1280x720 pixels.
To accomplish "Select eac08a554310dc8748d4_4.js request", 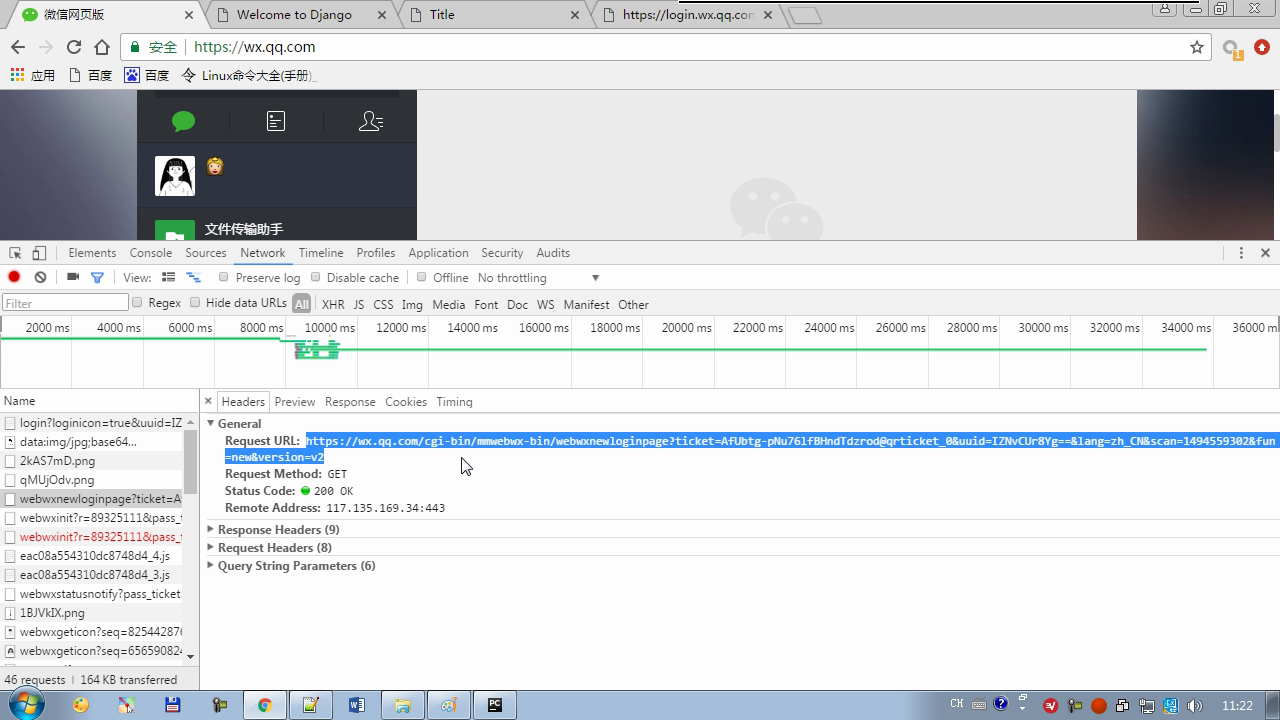I will coord(93,556).
